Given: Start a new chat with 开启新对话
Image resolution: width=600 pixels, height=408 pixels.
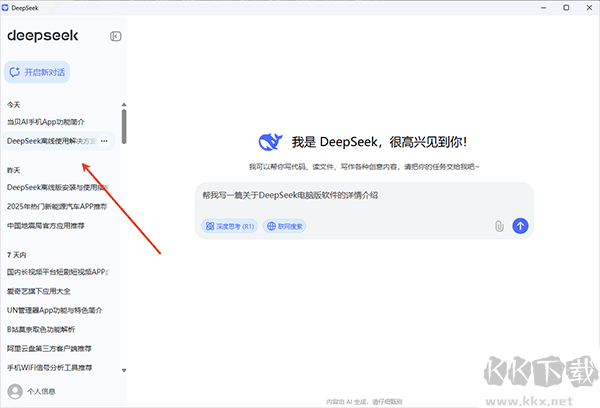Looking at the screenshot, I should [x=37, y=72].
